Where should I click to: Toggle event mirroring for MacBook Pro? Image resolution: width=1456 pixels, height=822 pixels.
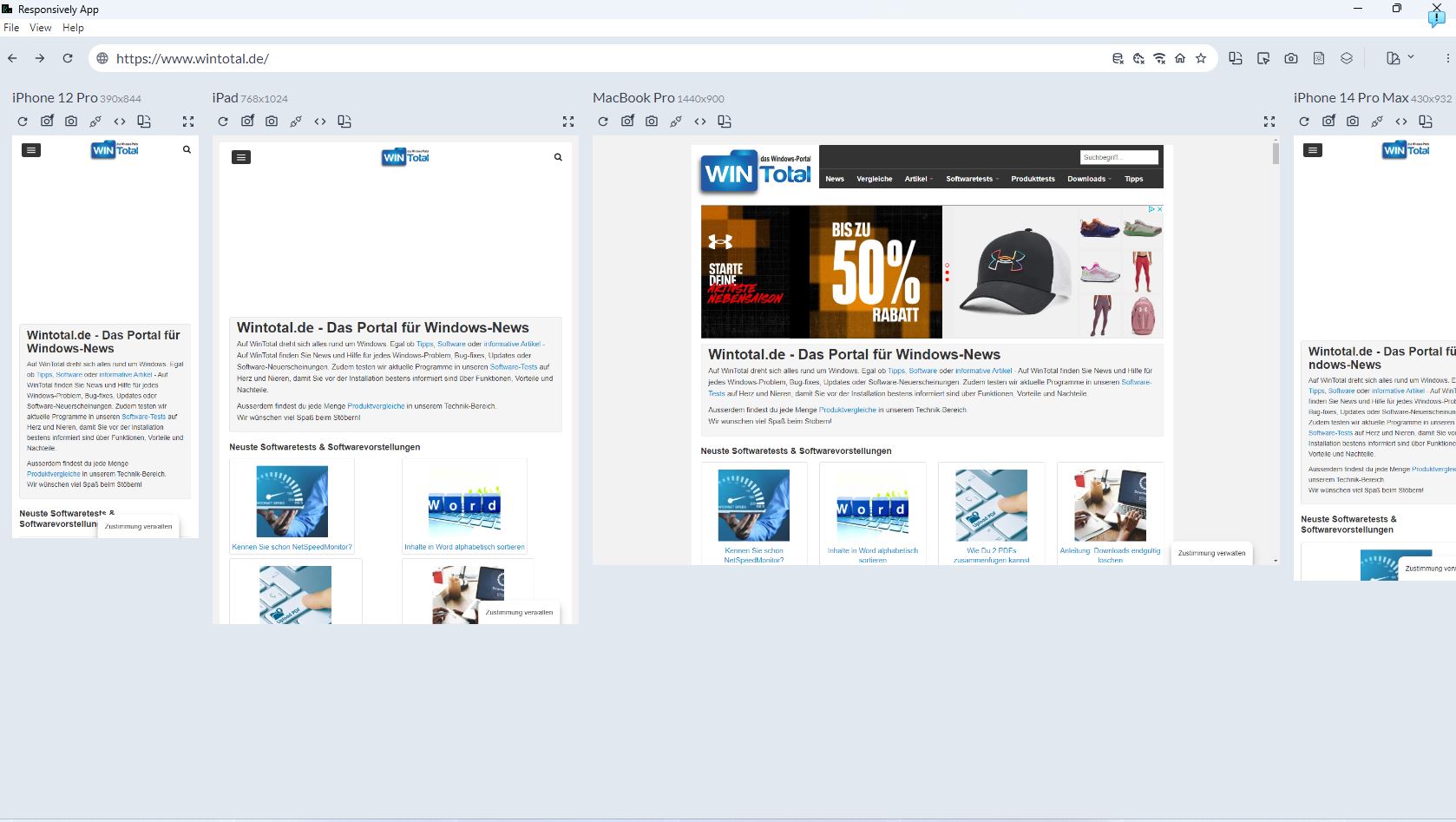676,122
